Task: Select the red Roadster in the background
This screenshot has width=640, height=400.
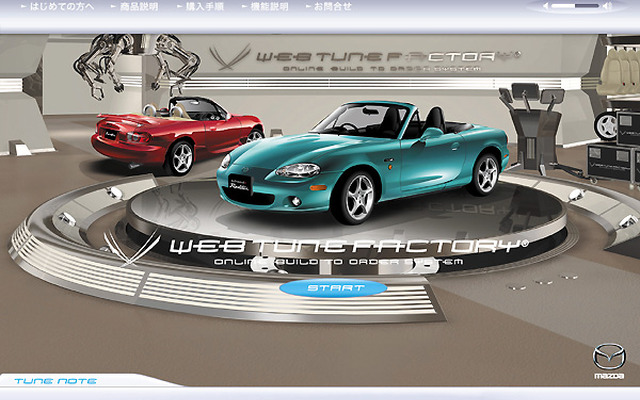Action: click(x=176, y=136)
